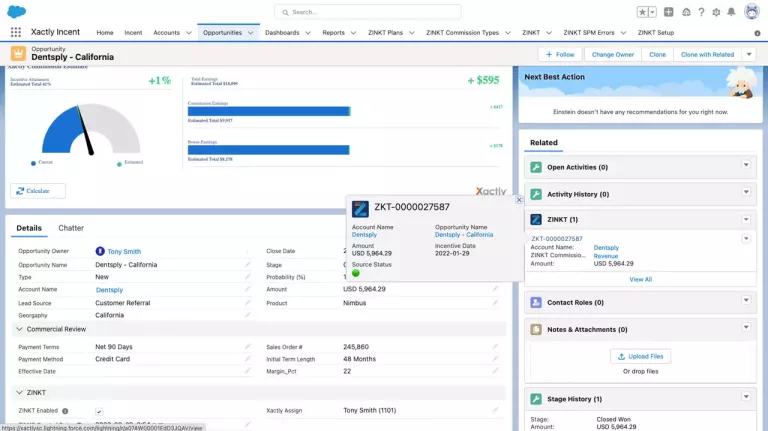Viewport: 768px width, 431px height.
Task: Switch to the Chatter tab
Action: click(x=71, y=228)
